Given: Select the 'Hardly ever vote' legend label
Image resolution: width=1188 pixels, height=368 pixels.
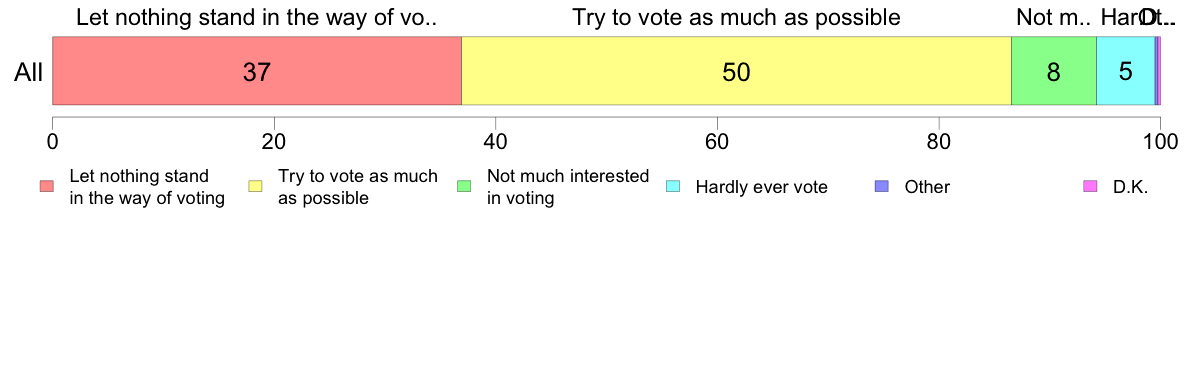Looking at the screenshot, I should click(x=761, y=187).
